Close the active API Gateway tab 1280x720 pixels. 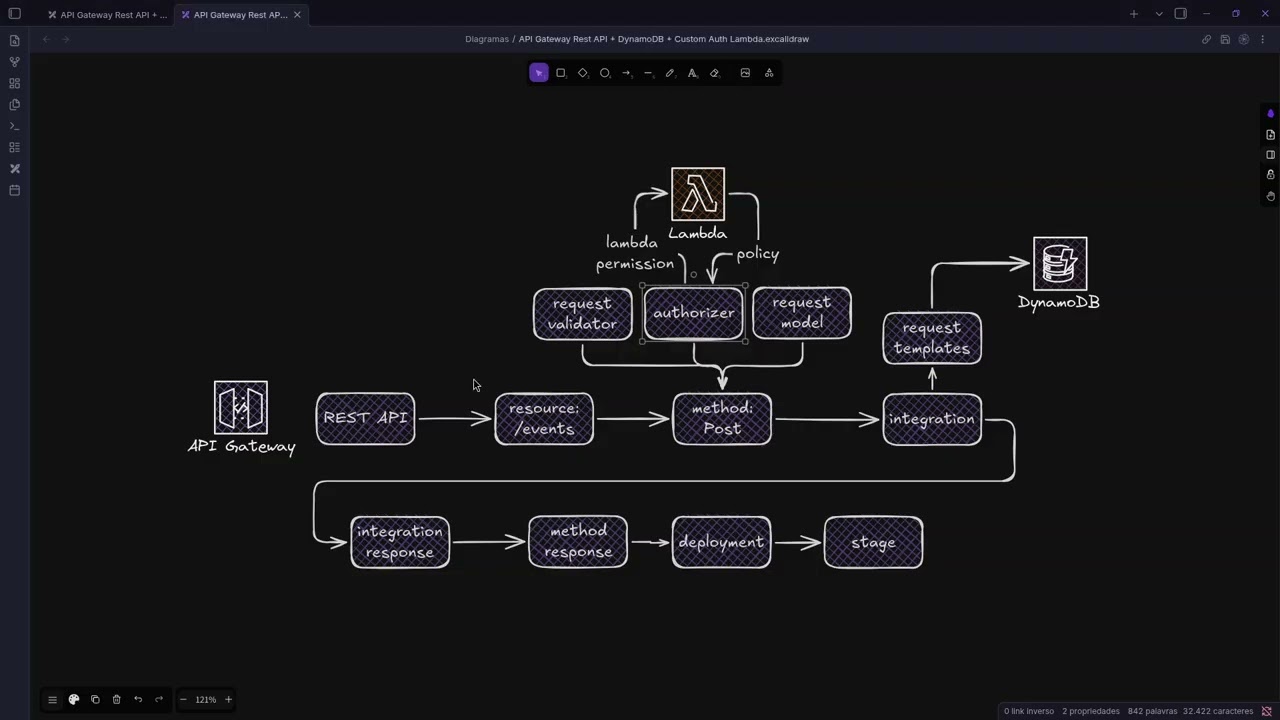297,15
